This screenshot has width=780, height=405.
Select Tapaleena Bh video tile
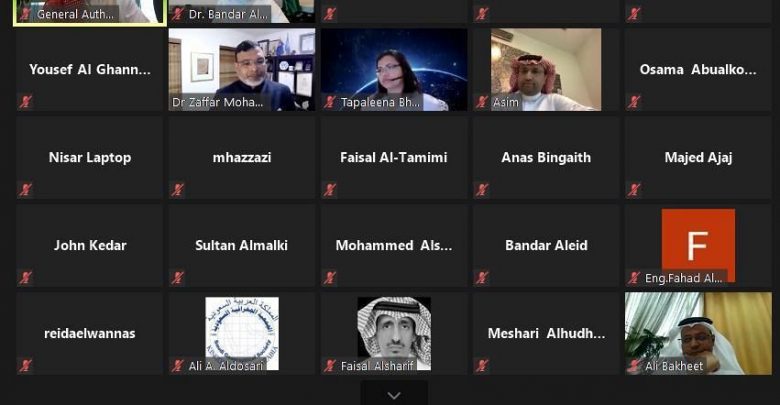(394, 70)
